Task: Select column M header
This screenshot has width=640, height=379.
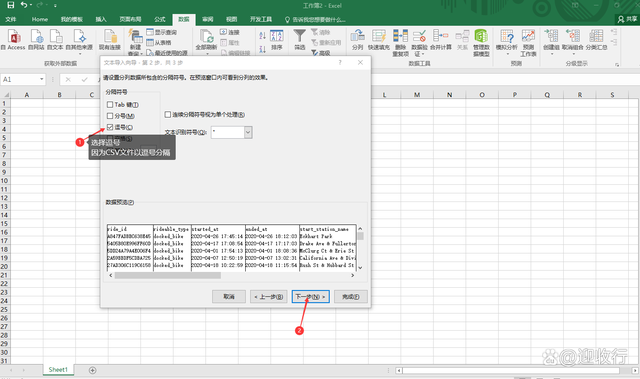Action: pyautogui.click(x=417, y=95)
